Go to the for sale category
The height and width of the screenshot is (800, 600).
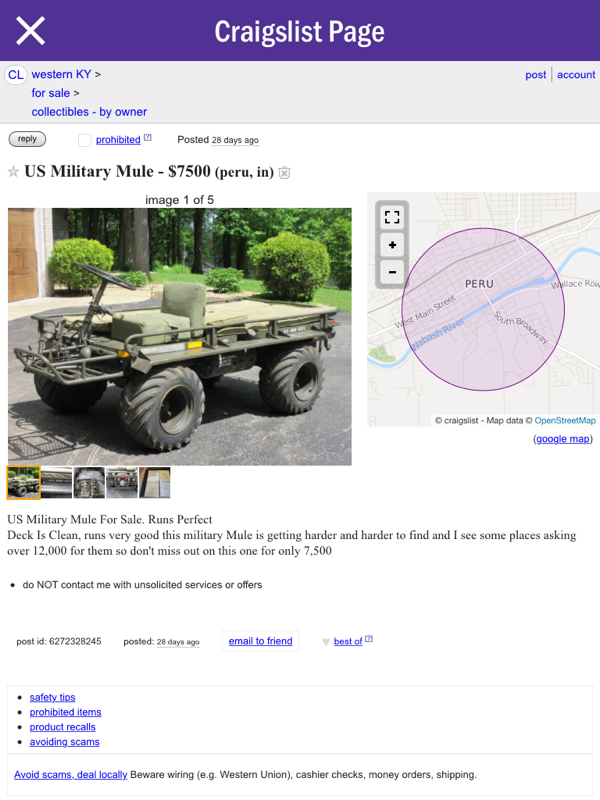[x=51, y=93]
